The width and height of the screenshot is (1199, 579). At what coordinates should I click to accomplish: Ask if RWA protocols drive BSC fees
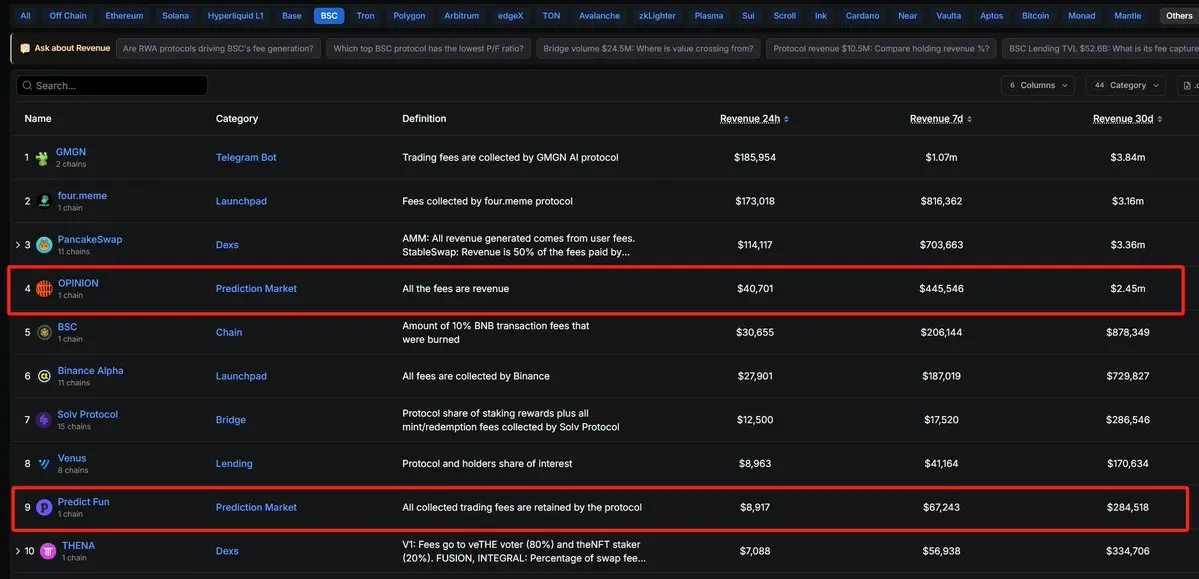click(218, 48)
